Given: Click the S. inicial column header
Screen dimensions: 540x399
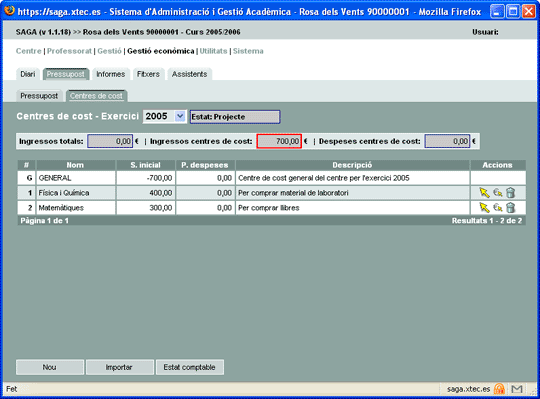Looking at the screenshot, I should (x=146, y=165).
